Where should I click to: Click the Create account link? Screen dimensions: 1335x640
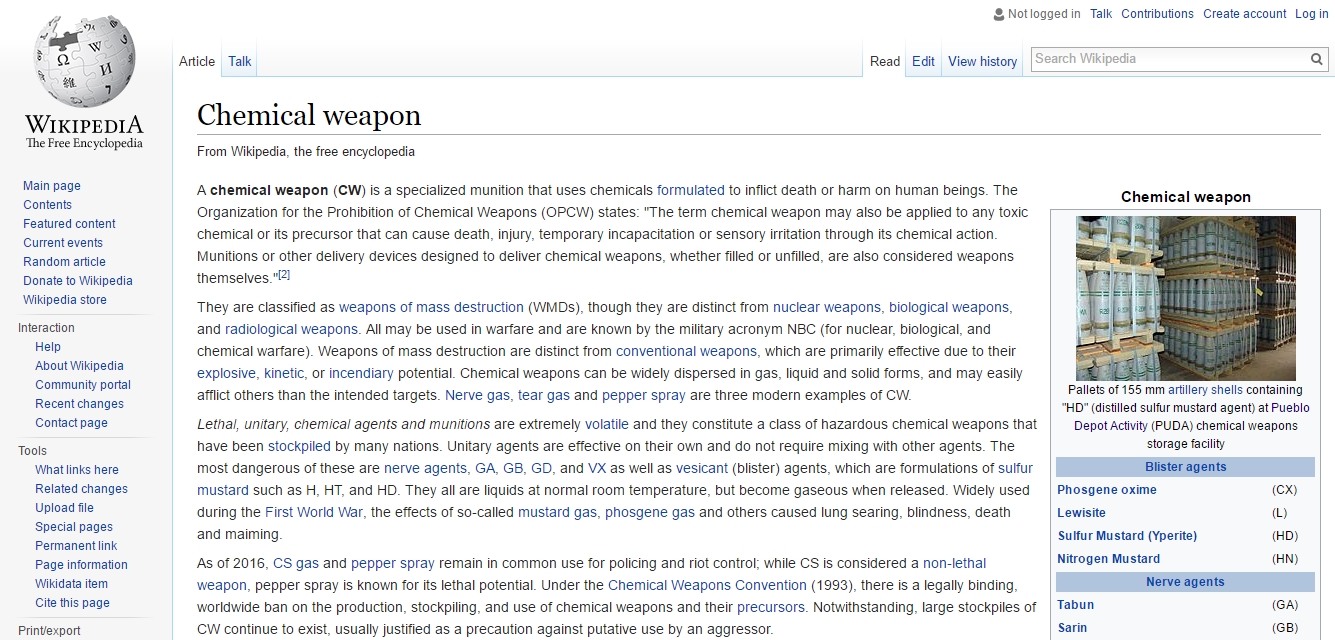pyautogui.click(x=1244, y=14)
